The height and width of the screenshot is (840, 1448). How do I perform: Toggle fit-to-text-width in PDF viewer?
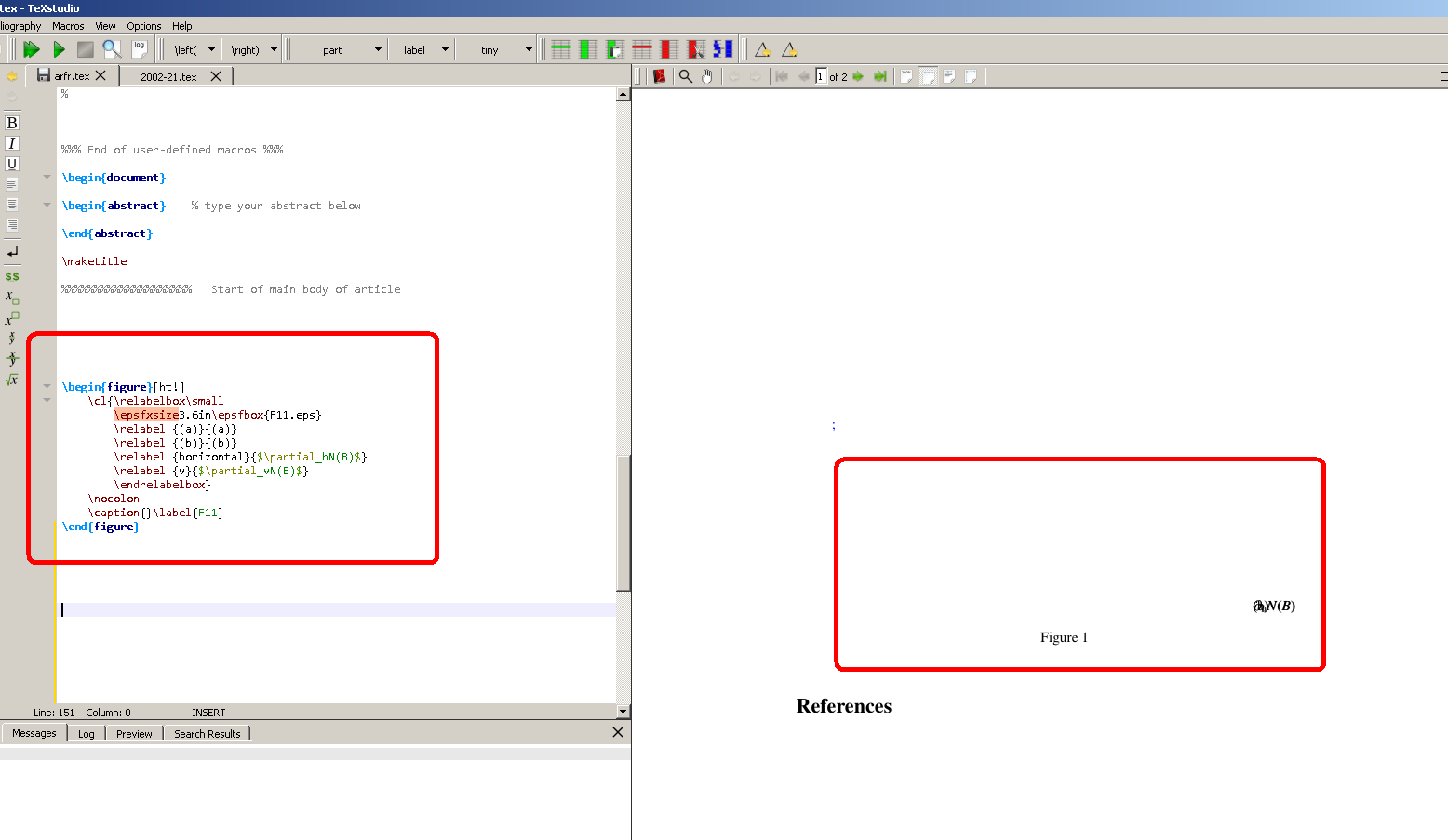(x=949, y=76)
